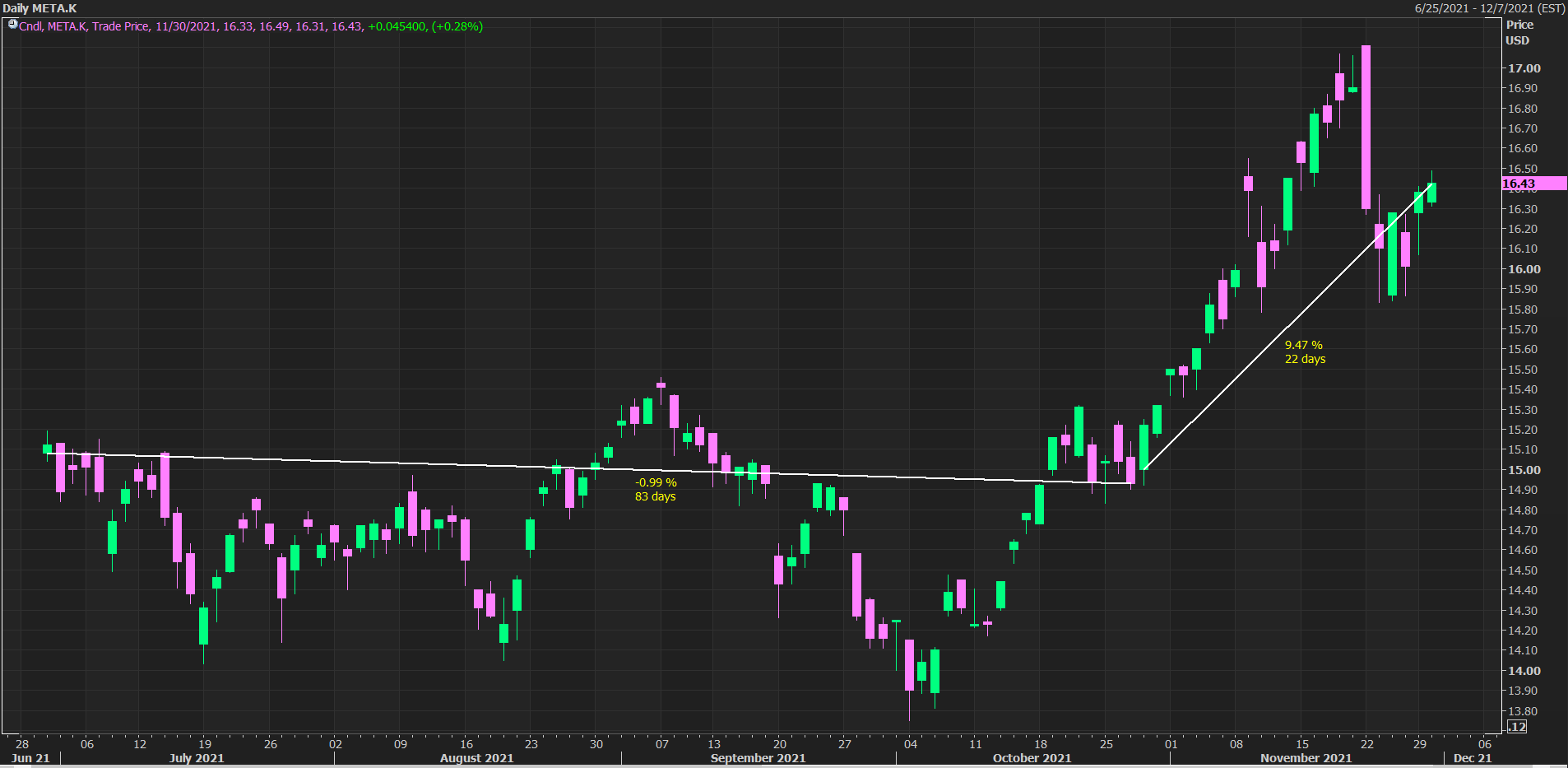This screenshot has width=1568, height=768.
Task: Click the 14.50 price axis label
Action: tap(1523, 570)
